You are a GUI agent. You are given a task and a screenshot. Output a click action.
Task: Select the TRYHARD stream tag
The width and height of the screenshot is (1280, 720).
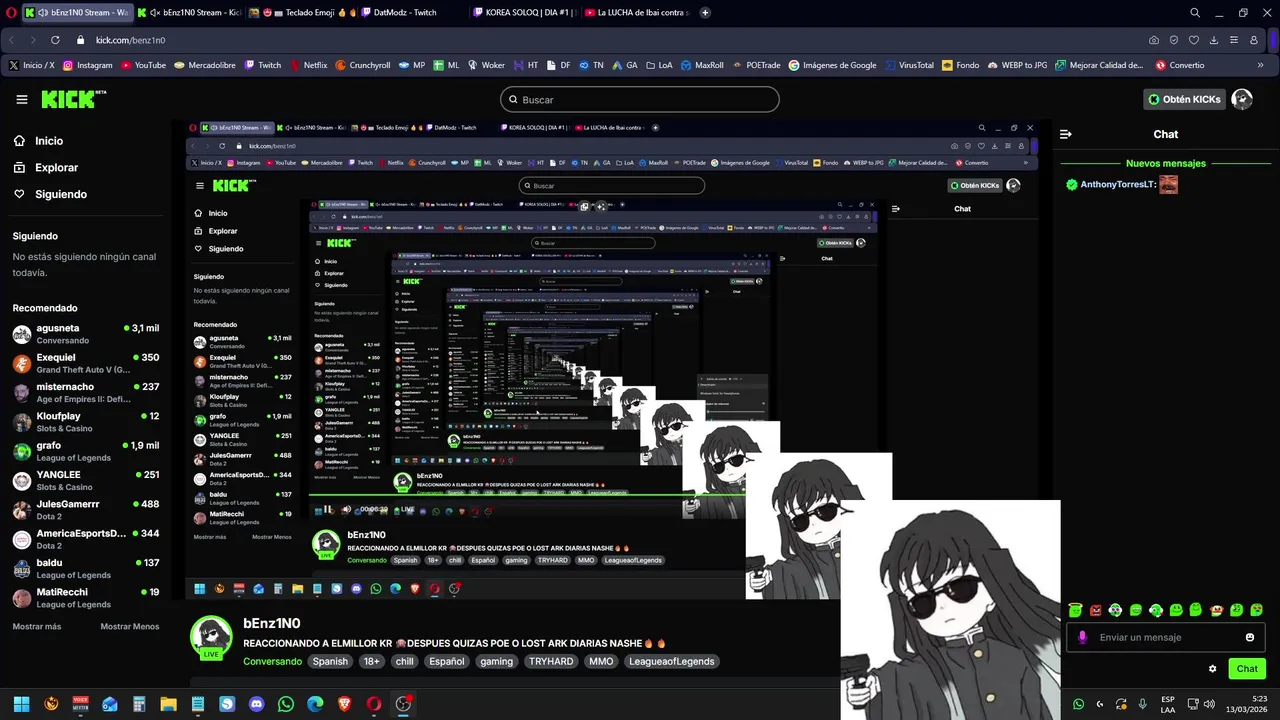coord(551,661)
